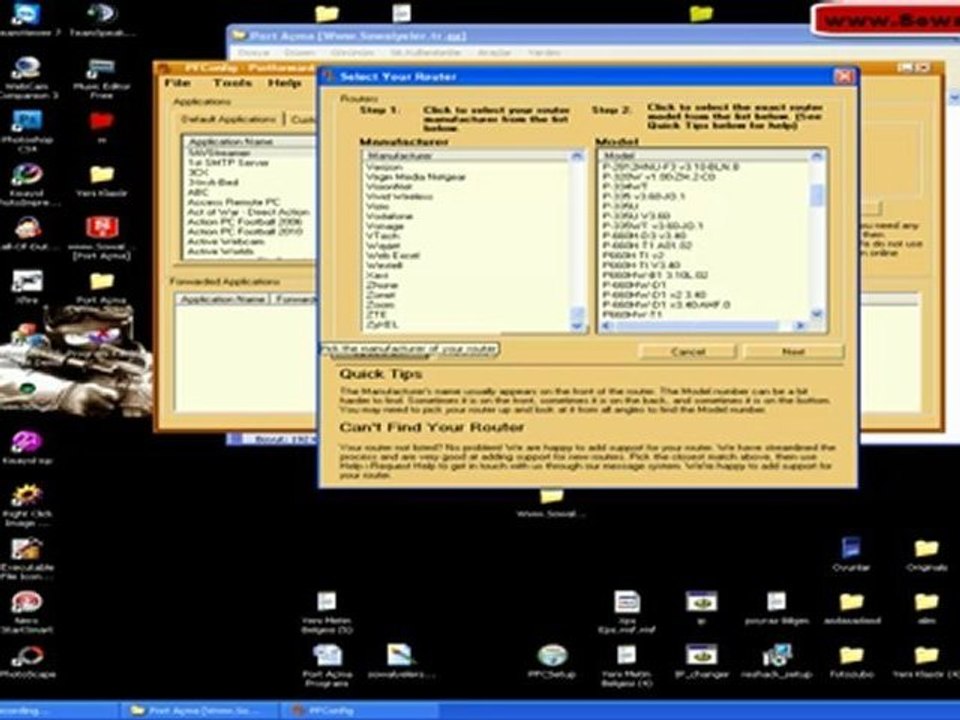Click model list scroll-down arrow
This screenshot has width=960, height=720.
pos(817,313)
